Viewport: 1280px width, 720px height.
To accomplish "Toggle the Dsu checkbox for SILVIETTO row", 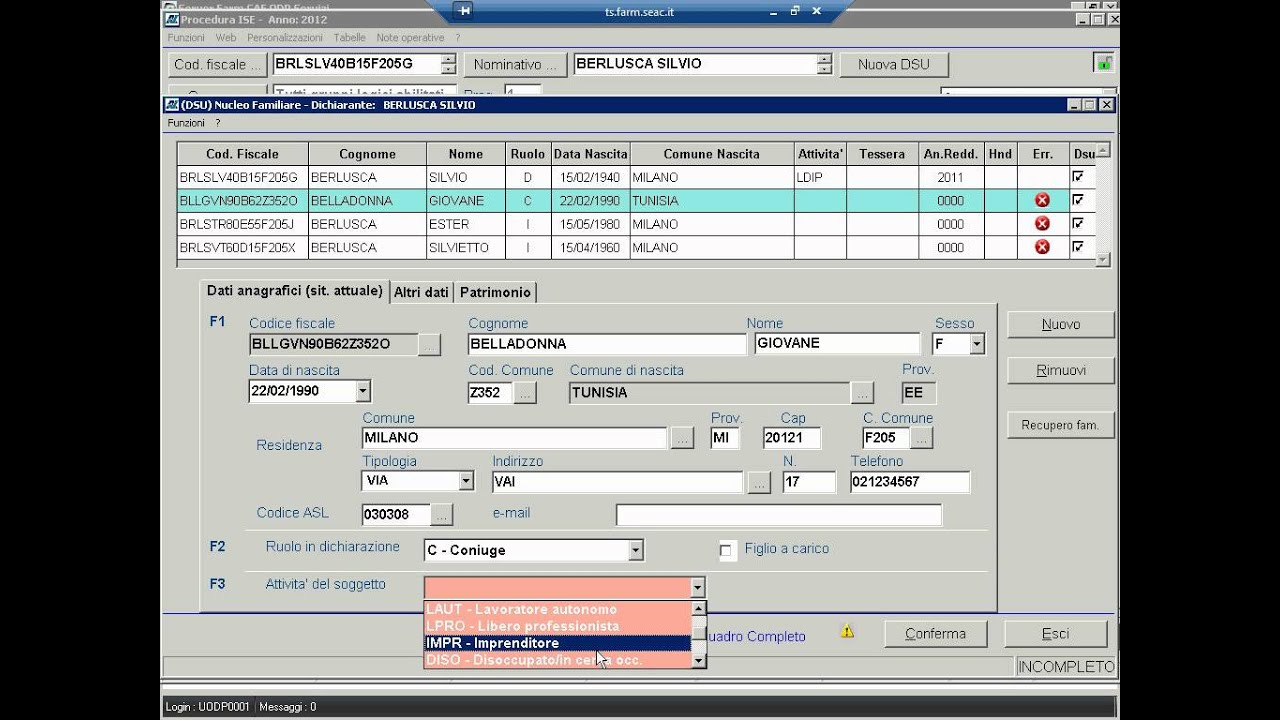I will 1078,247.
